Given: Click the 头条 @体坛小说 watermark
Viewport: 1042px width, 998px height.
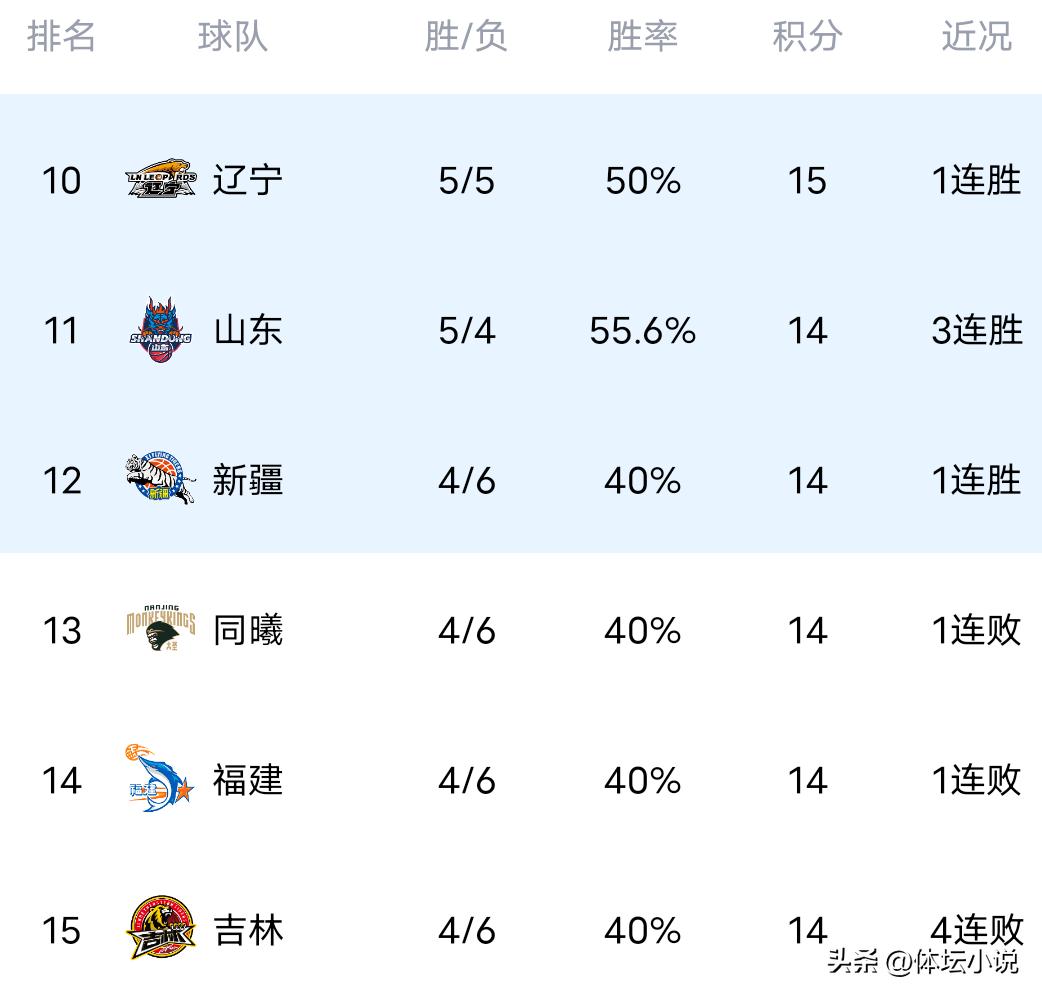Looking at the screenshot, I should pos(922,963).
